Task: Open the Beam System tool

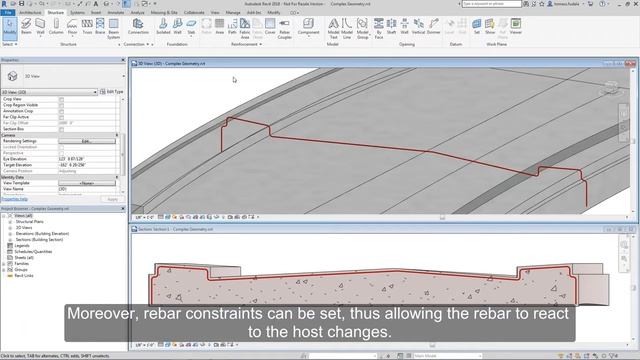Action: point(113,29)
